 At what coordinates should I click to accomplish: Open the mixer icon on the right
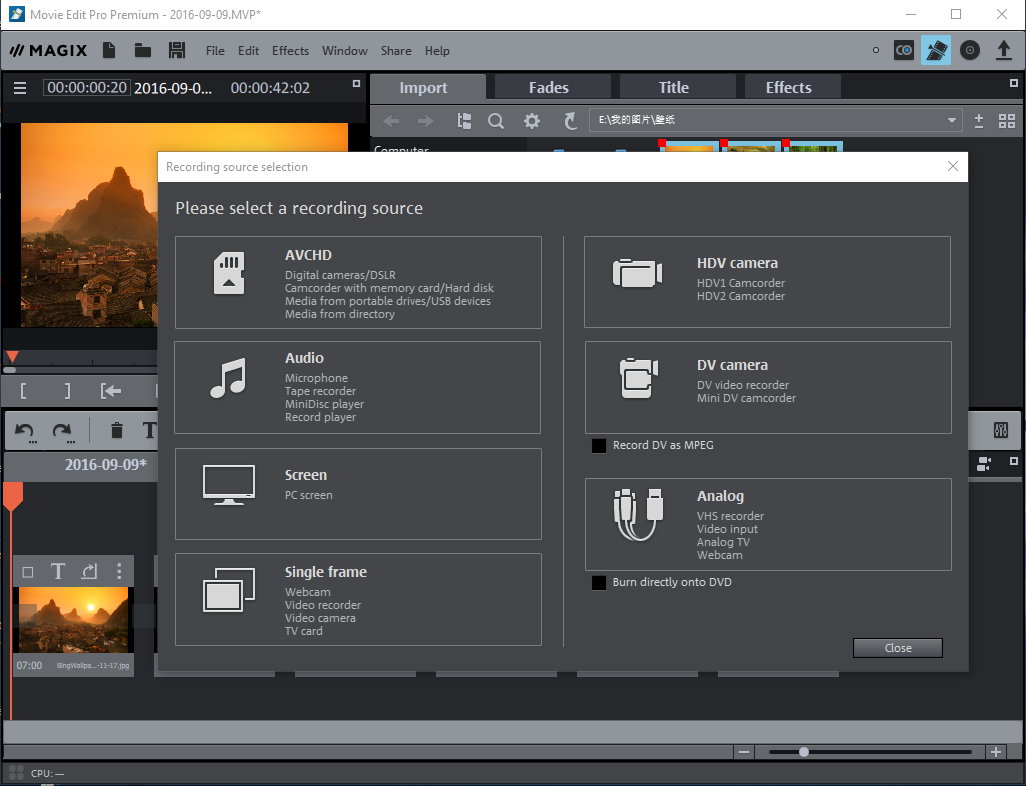click(x=1001, y=430)
